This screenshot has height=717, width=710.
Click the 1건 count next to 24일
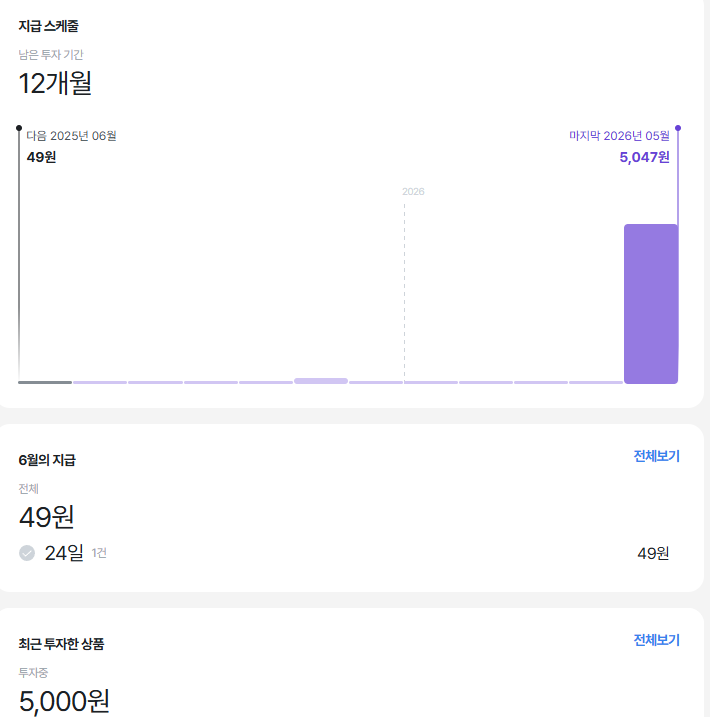pos(99,553)
